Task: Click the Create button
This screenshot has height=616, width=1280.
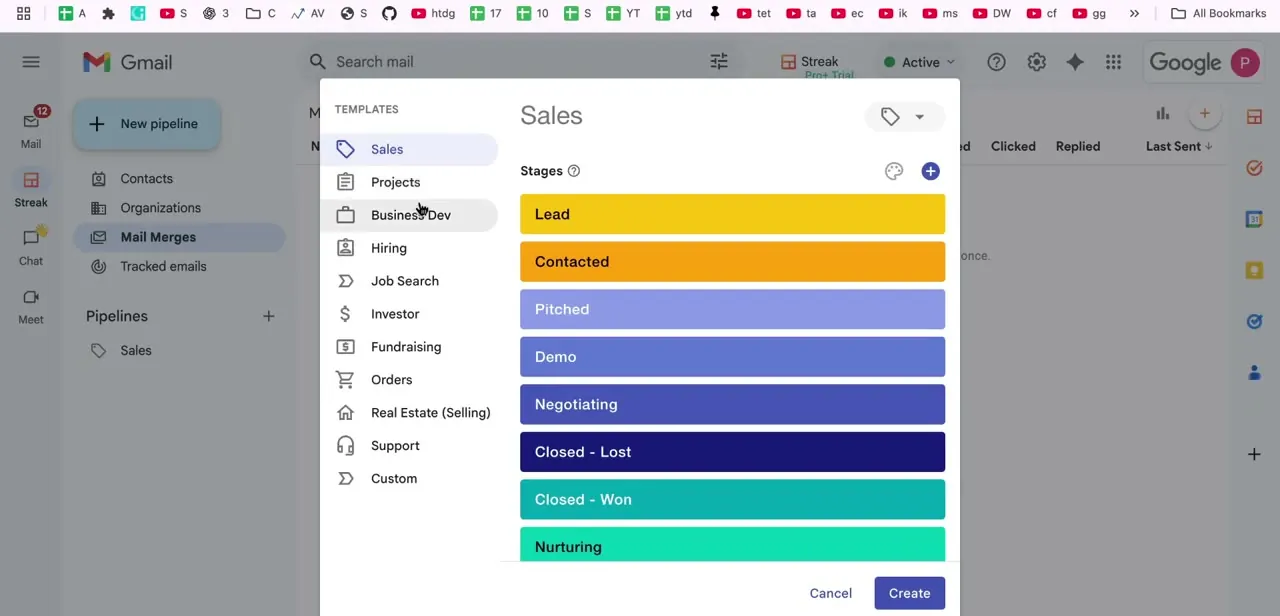Action: [x=909, y=593]
